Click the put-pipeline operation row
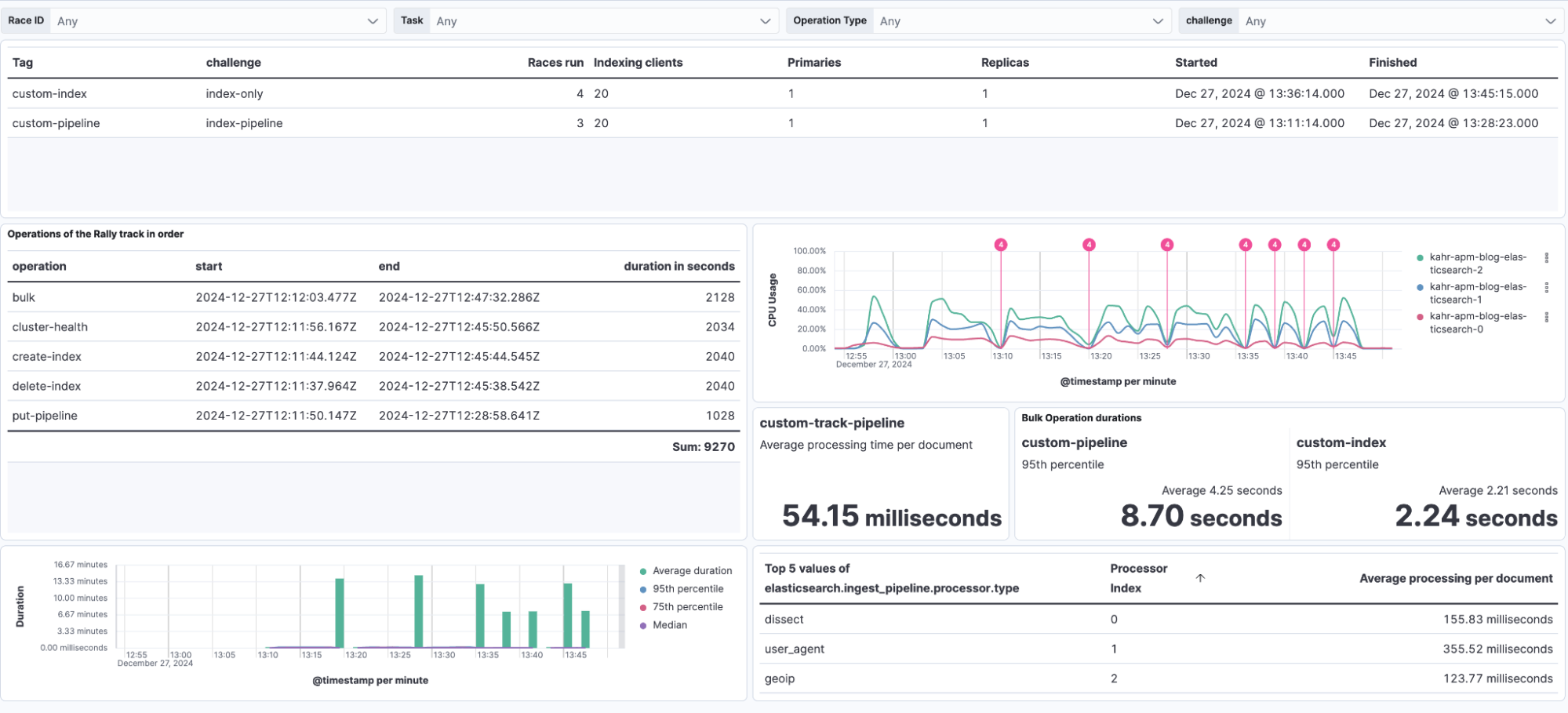1568x713 pixels. point(45,416)
